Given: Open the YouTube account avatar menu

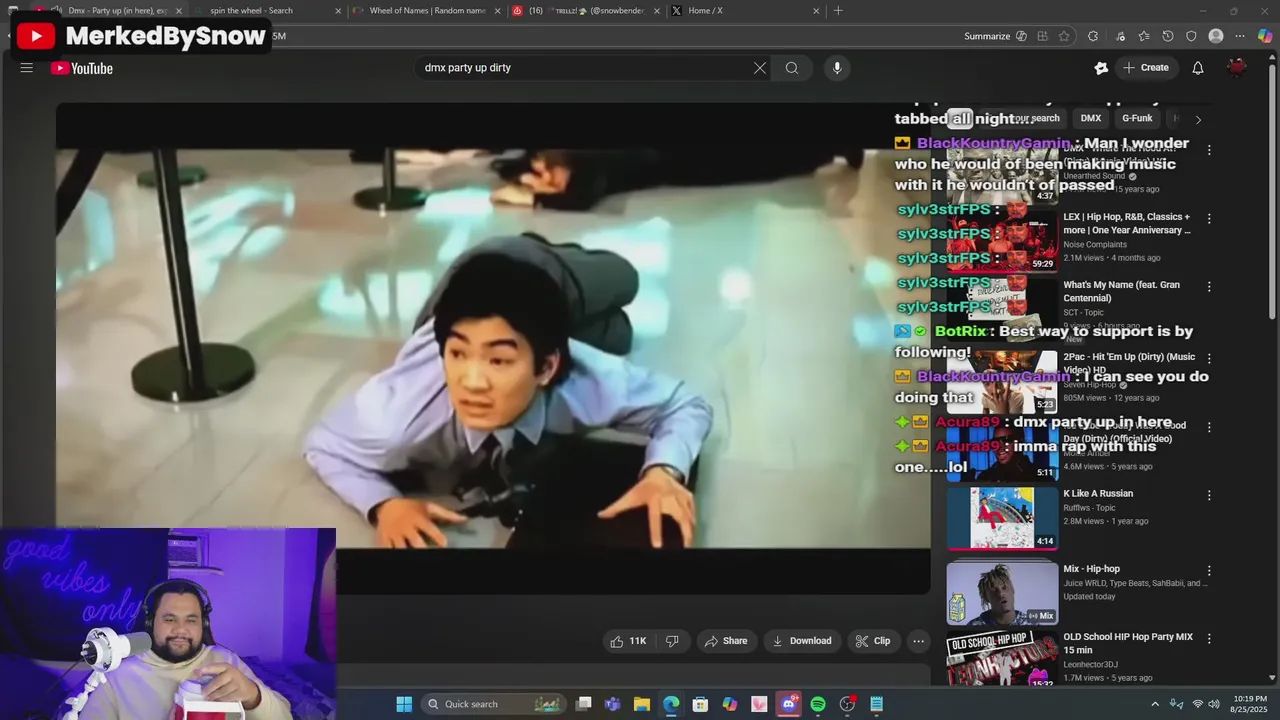Looking at the screenshot, I should (x=1237, y=68).
